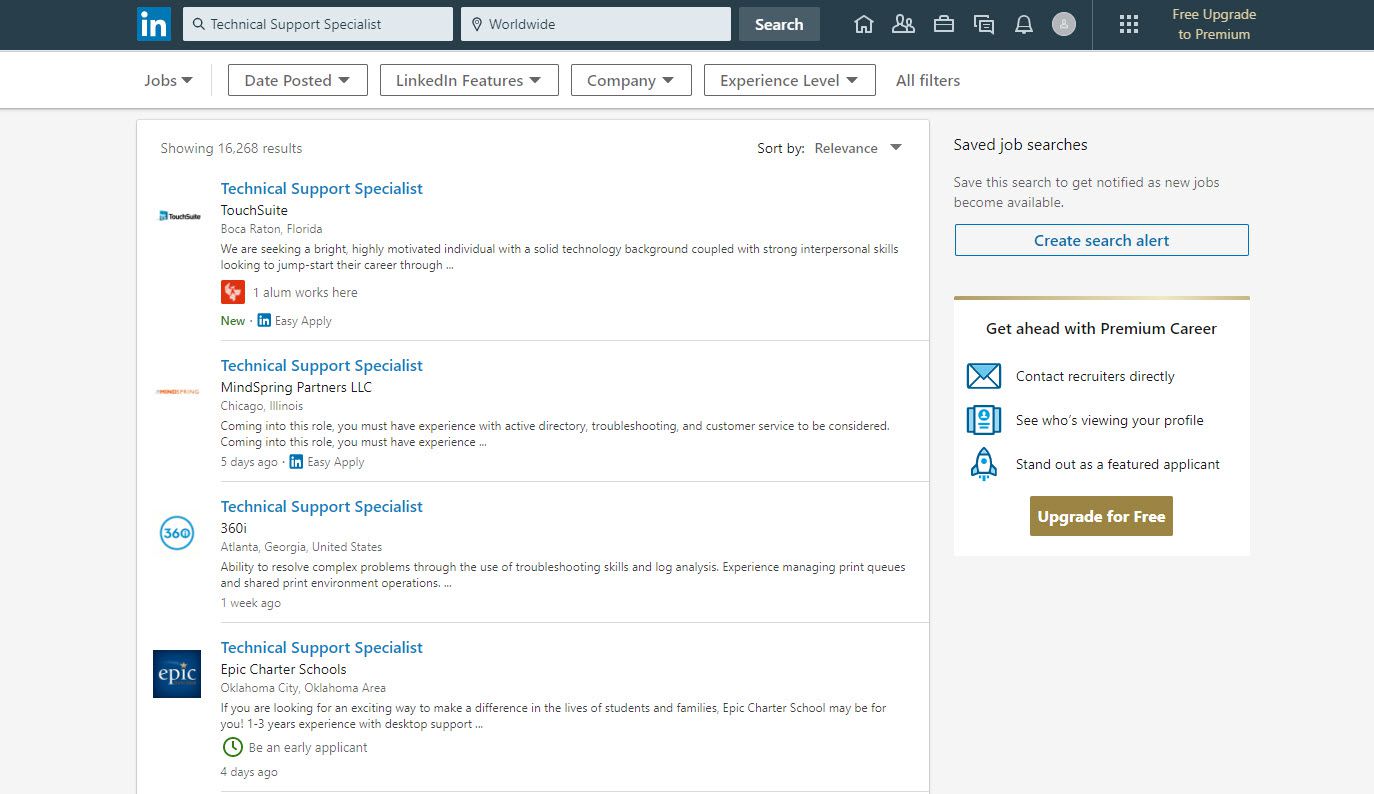Open My Network people icon
This screenshot has height=794, width=1374.
point(903,24)
